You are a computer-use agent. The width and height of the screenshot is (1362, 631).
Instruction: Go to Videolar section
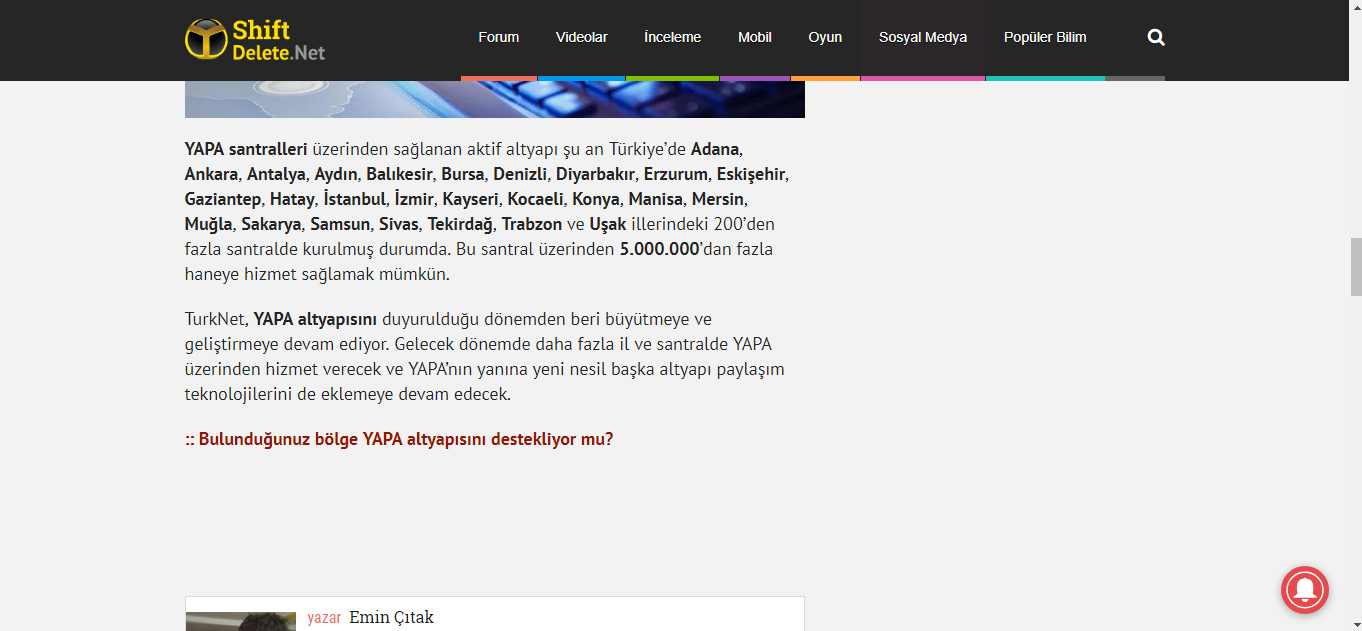[582, 38]
